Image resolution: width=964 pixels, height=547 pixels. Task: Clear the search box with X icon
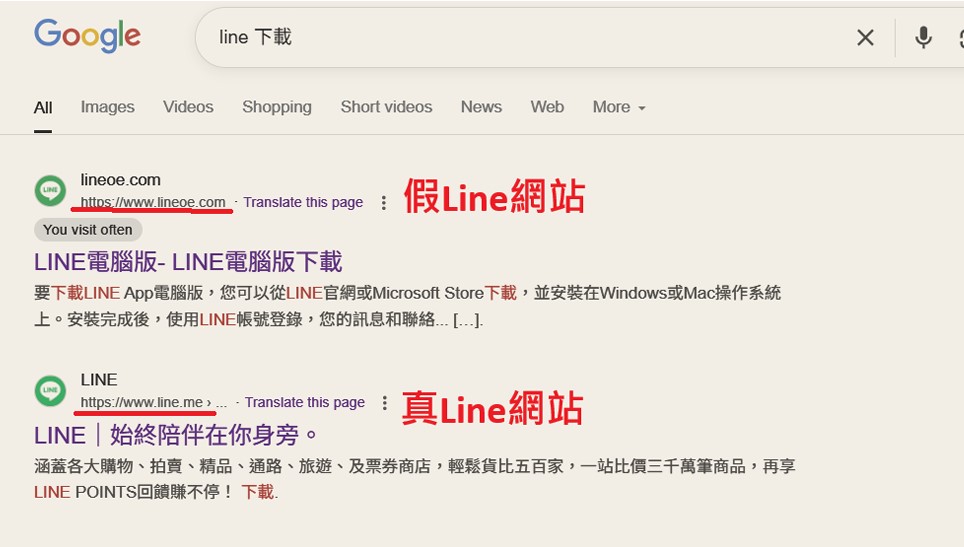865,37
